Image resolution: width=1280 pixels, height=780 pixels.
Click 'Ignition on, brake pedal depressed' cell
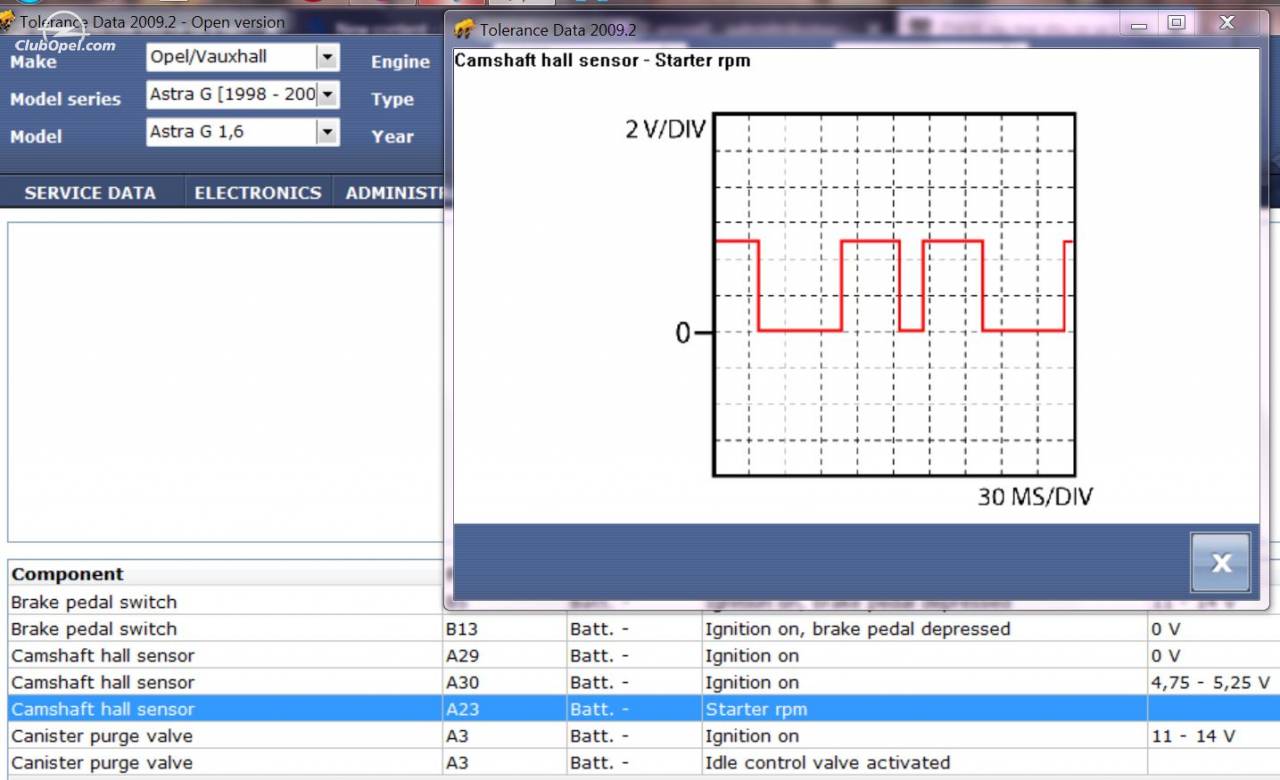pos(924,629)
